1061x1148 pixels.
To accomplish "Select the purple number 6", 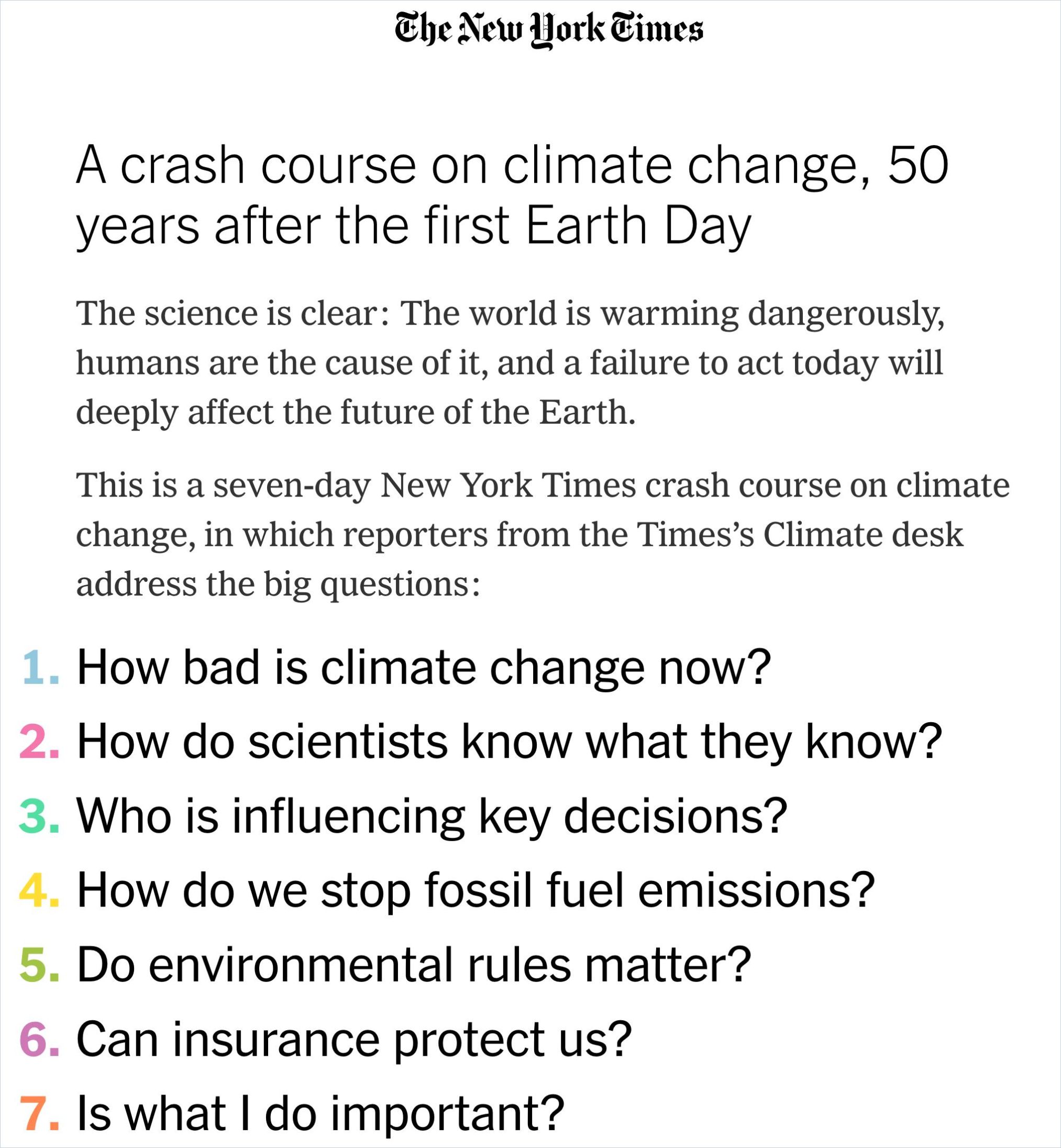I will pyautogui.click(x=39, y=1039).
